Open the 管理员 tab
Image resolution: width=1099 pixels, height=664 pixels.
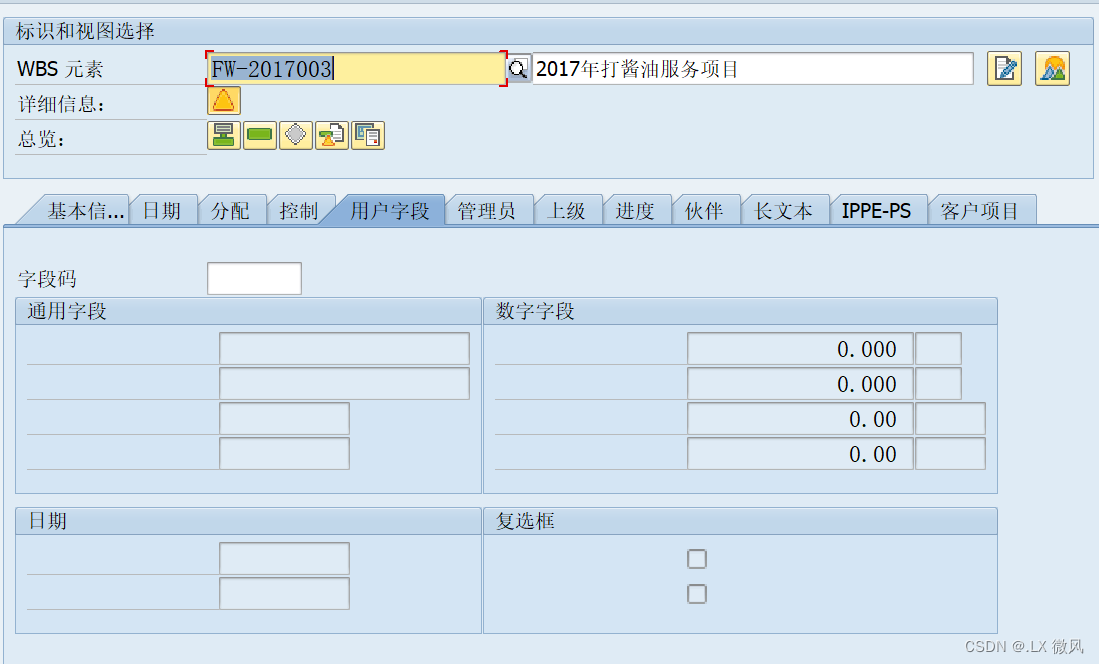tap(489, 209)
